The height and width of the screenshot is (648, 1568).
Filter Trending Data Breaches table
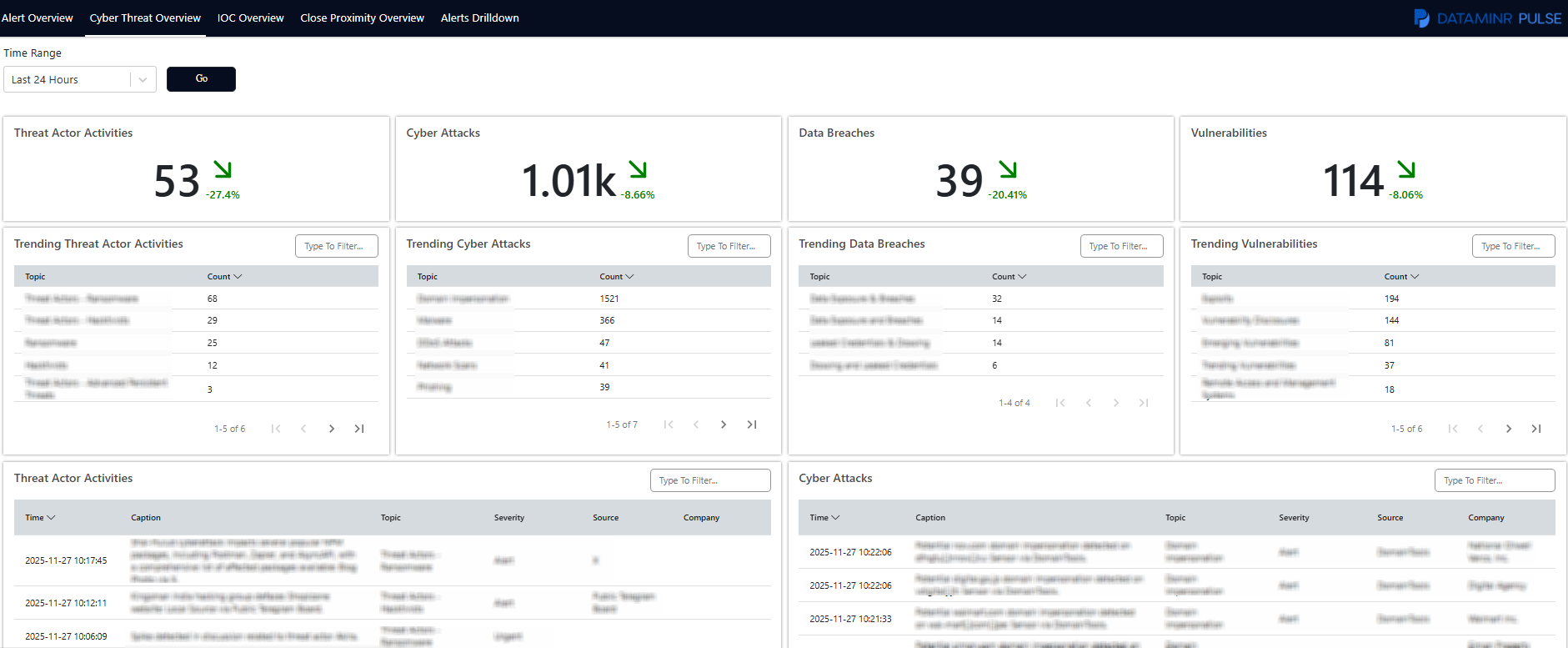pyautogui.click(x=1121, y=246)
